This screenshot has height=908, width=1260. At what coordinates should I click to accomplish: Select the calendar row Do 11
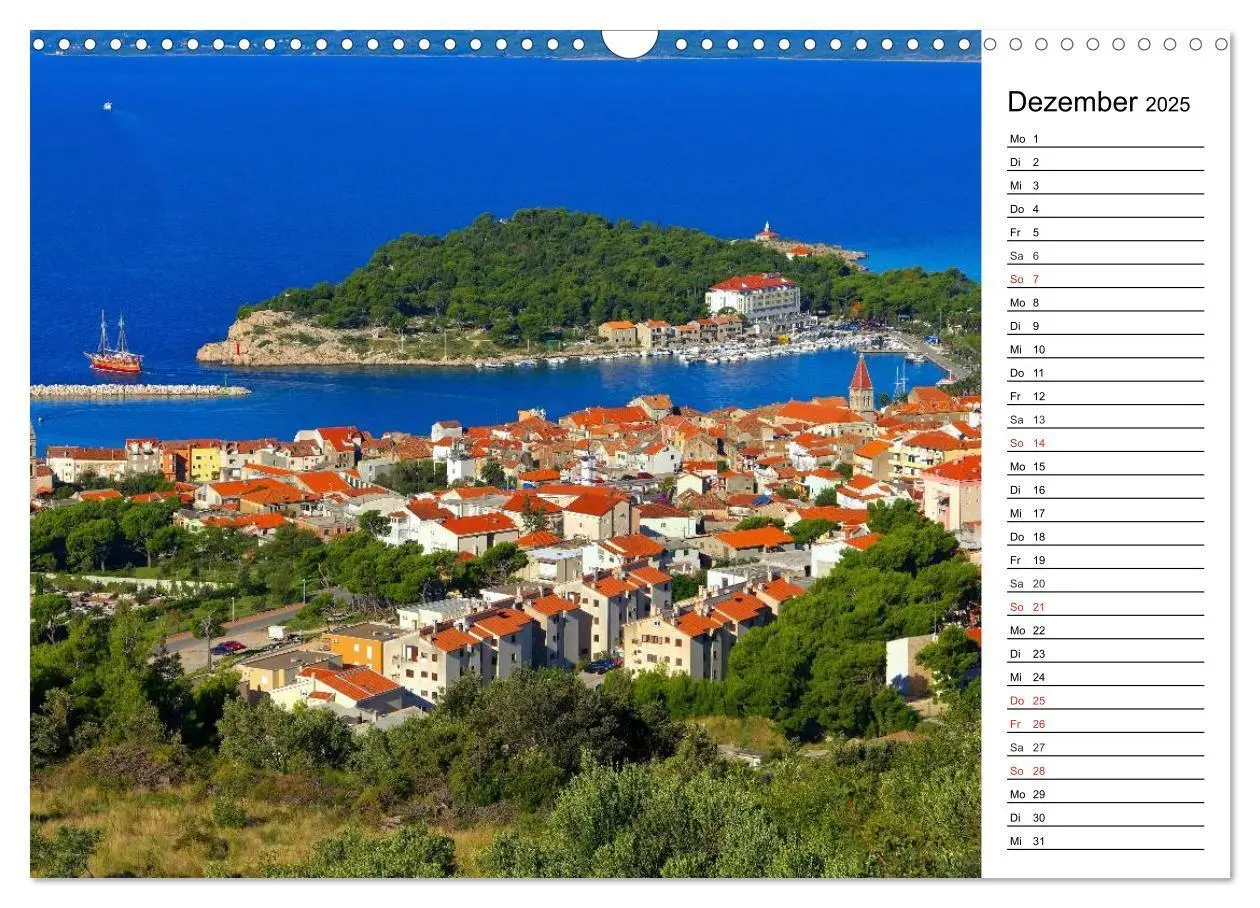[x=1105, y=373]
